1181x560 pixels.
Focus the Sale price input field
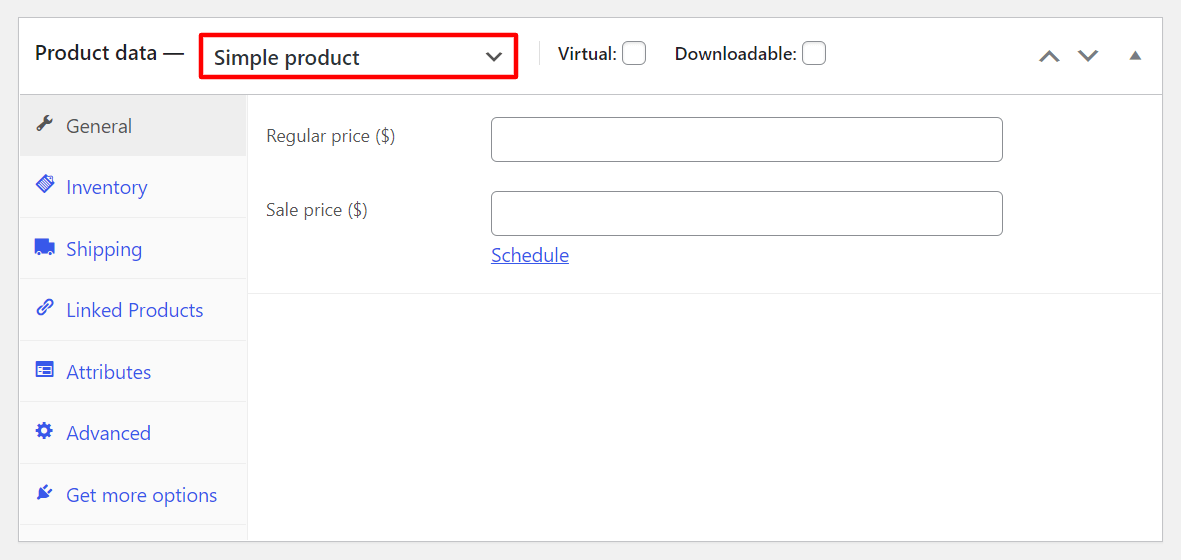pyautogui.click(x=746, y=213)
